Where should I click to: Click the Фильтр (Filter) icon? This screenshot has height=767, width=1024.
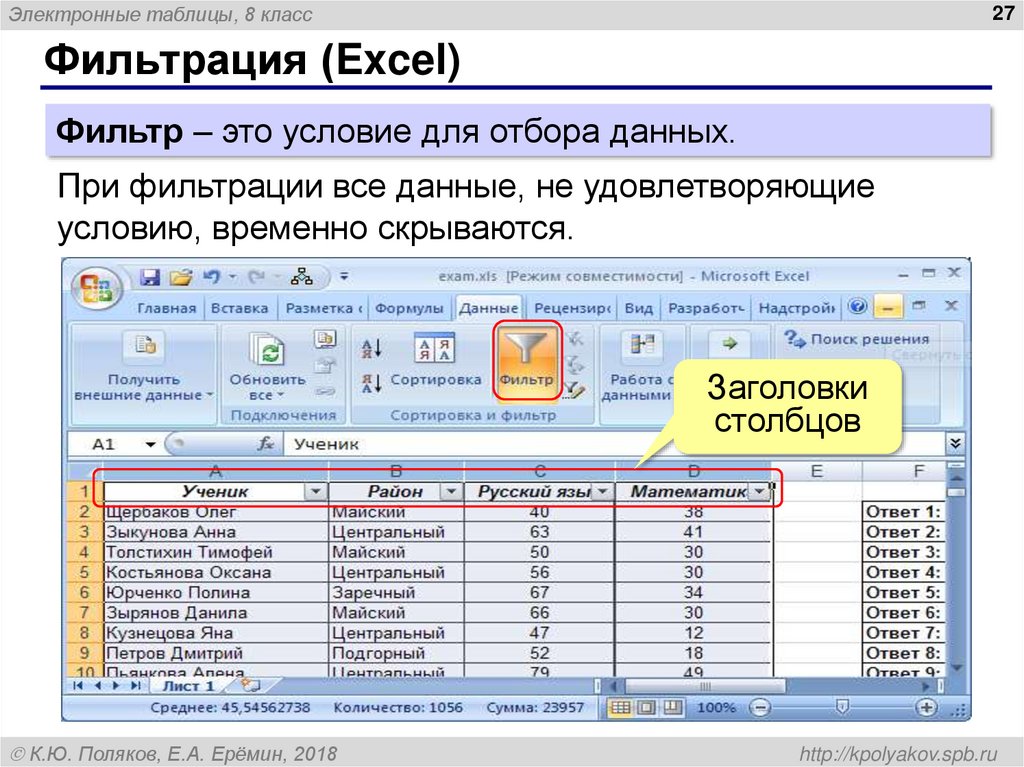click(527, 363)
